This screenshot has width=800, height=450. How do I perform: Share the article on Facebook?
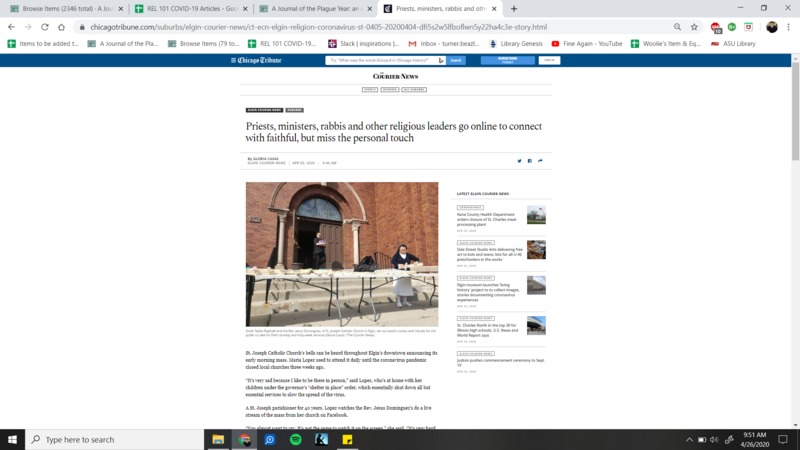530,161
